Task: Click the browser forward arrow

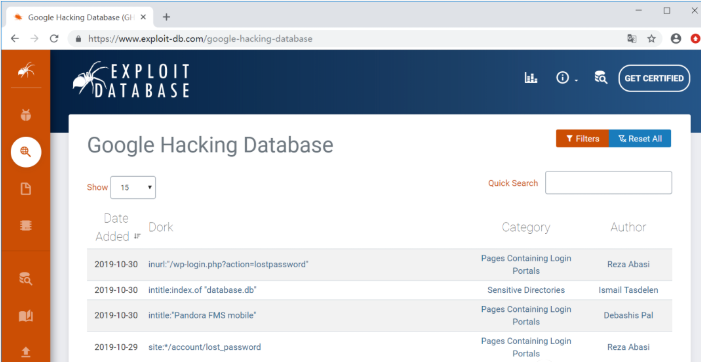Action: click(x=34, y=39)
